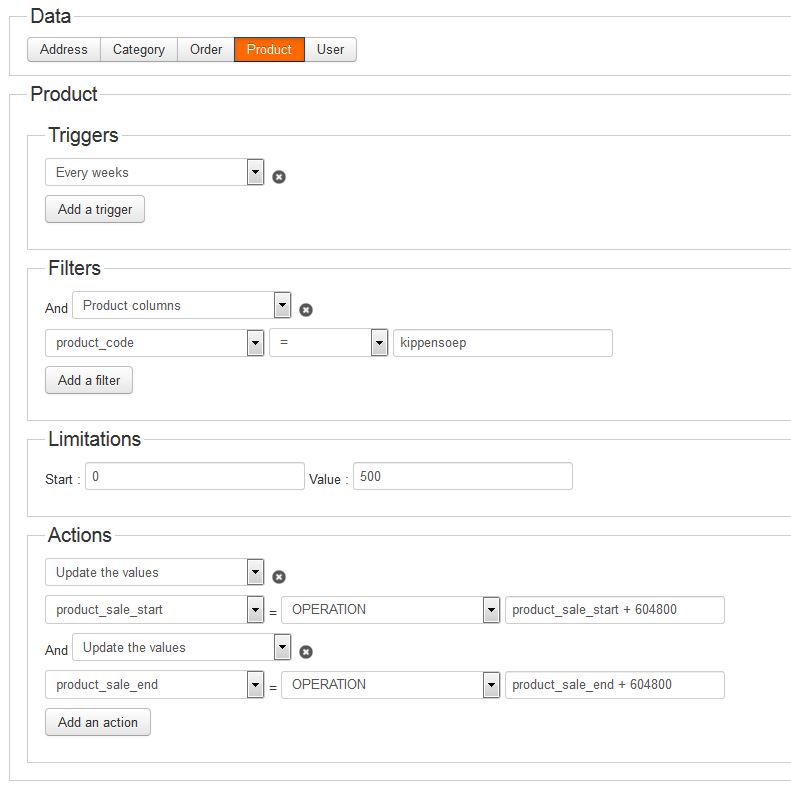
Task: Click the Limitations Value field showing 500
Action: coord(463,476)
